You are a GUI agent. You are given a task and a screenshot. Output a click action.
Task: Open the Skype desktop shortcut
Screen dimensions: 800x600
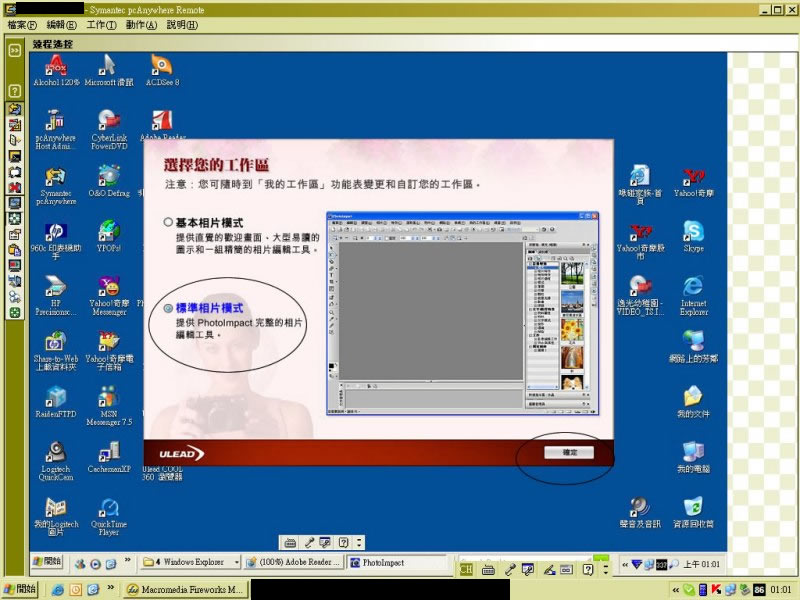[x=693, y=236]
